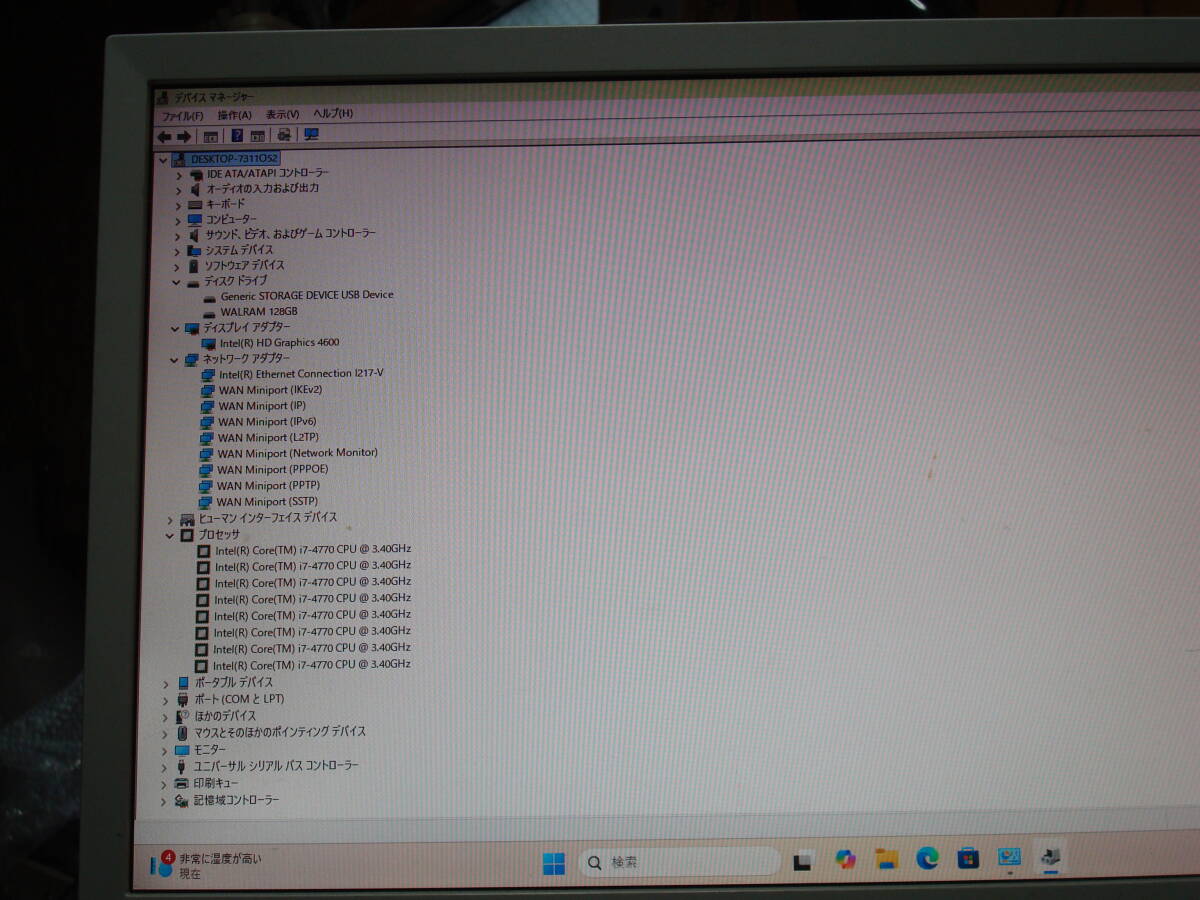
Task: Collapse the ネットワーク アダプター node
Action: 175,359
